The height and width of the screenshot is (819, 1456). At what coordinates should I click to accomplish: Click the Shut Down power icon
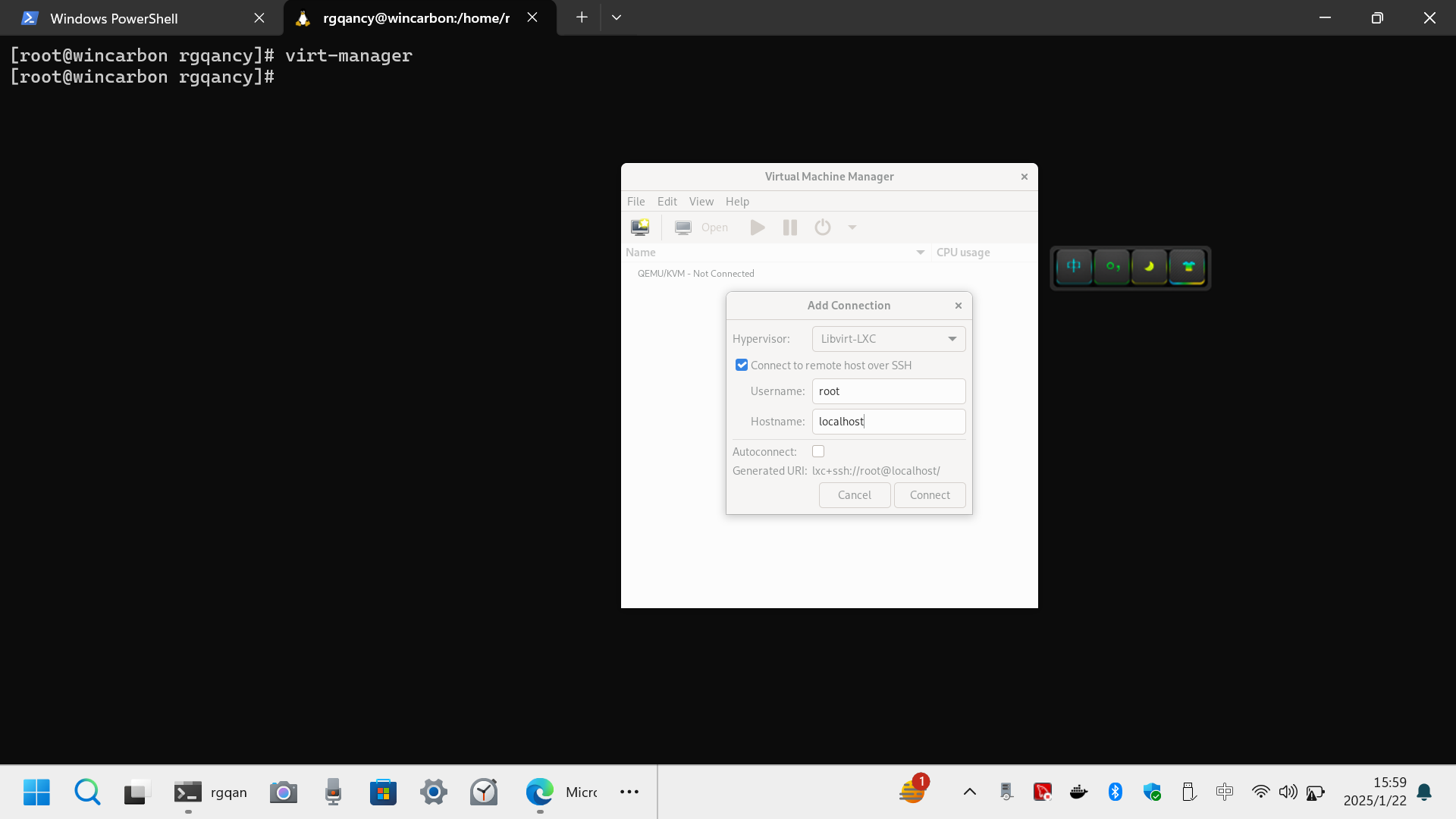(x=823, y=227)
